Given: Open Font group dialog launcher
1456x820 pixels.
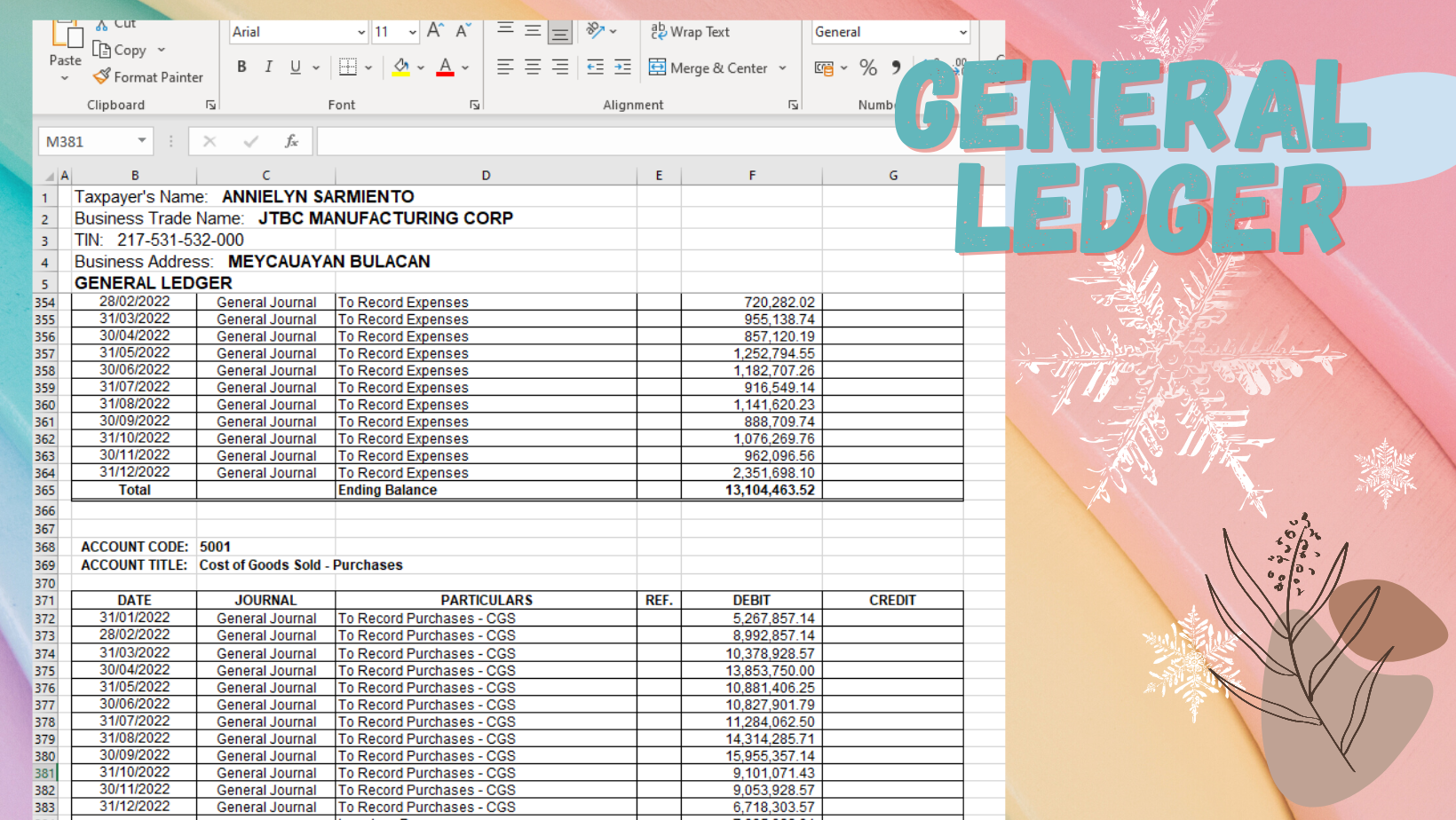Looking at the screenshot, I should pos(475,105).
